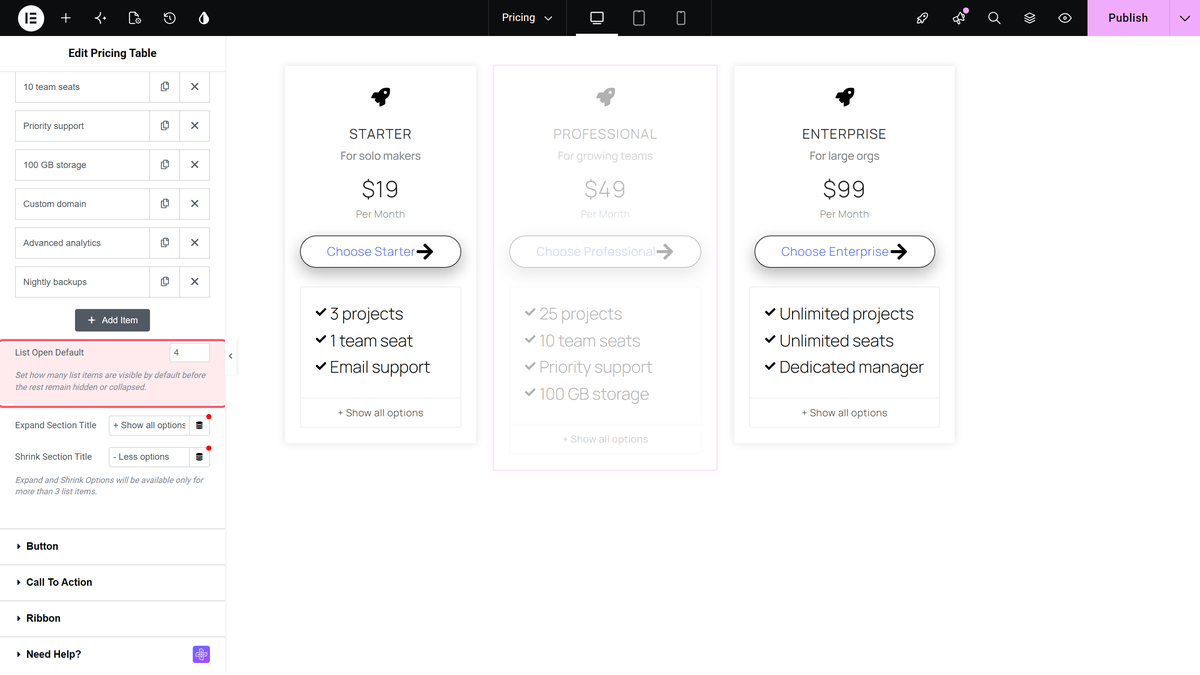Expand the '10 team seats' list item
The width and height of the screenshot is (1200, 675).
(x=82, y=87)
